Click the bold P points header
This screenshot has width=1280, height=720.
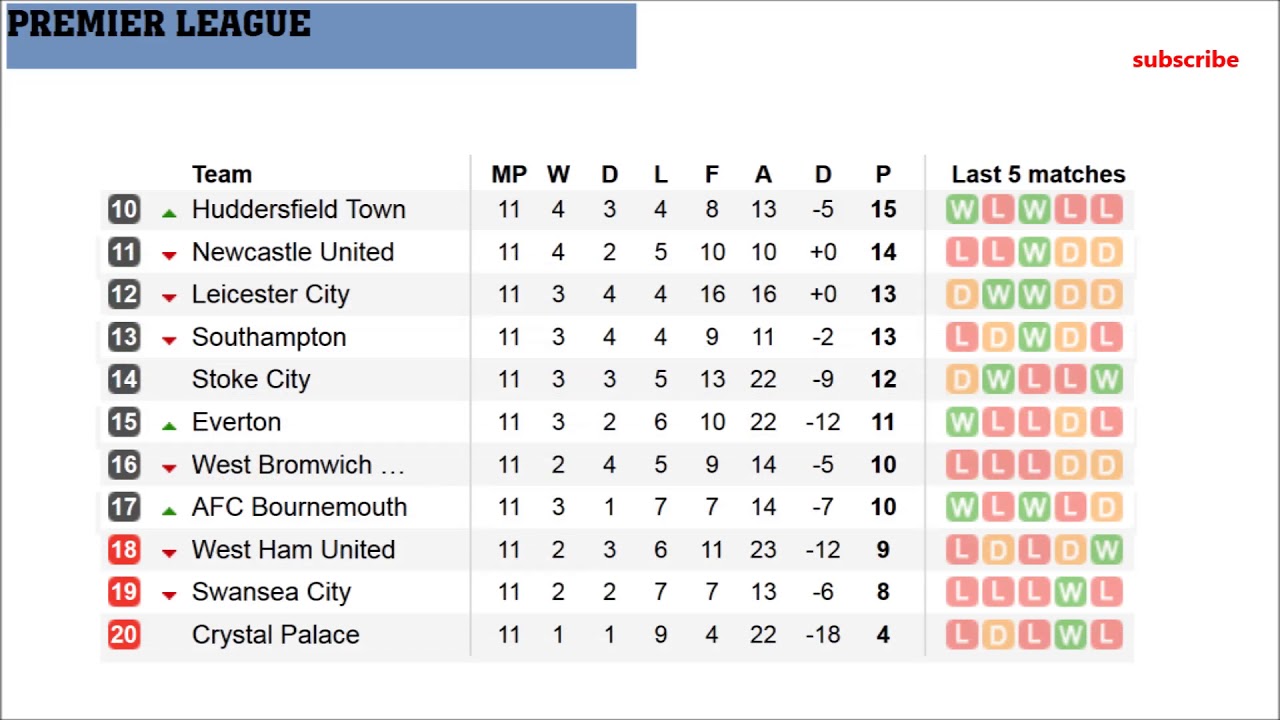[x=883, y=175]
